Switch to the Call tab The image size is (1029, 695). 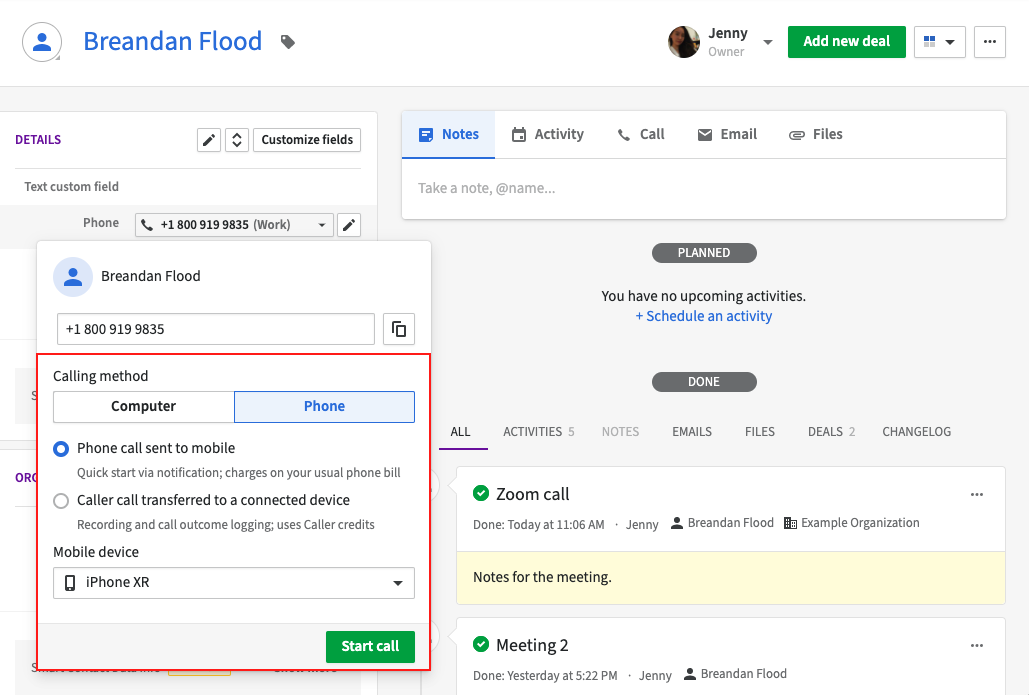[640, 135]
